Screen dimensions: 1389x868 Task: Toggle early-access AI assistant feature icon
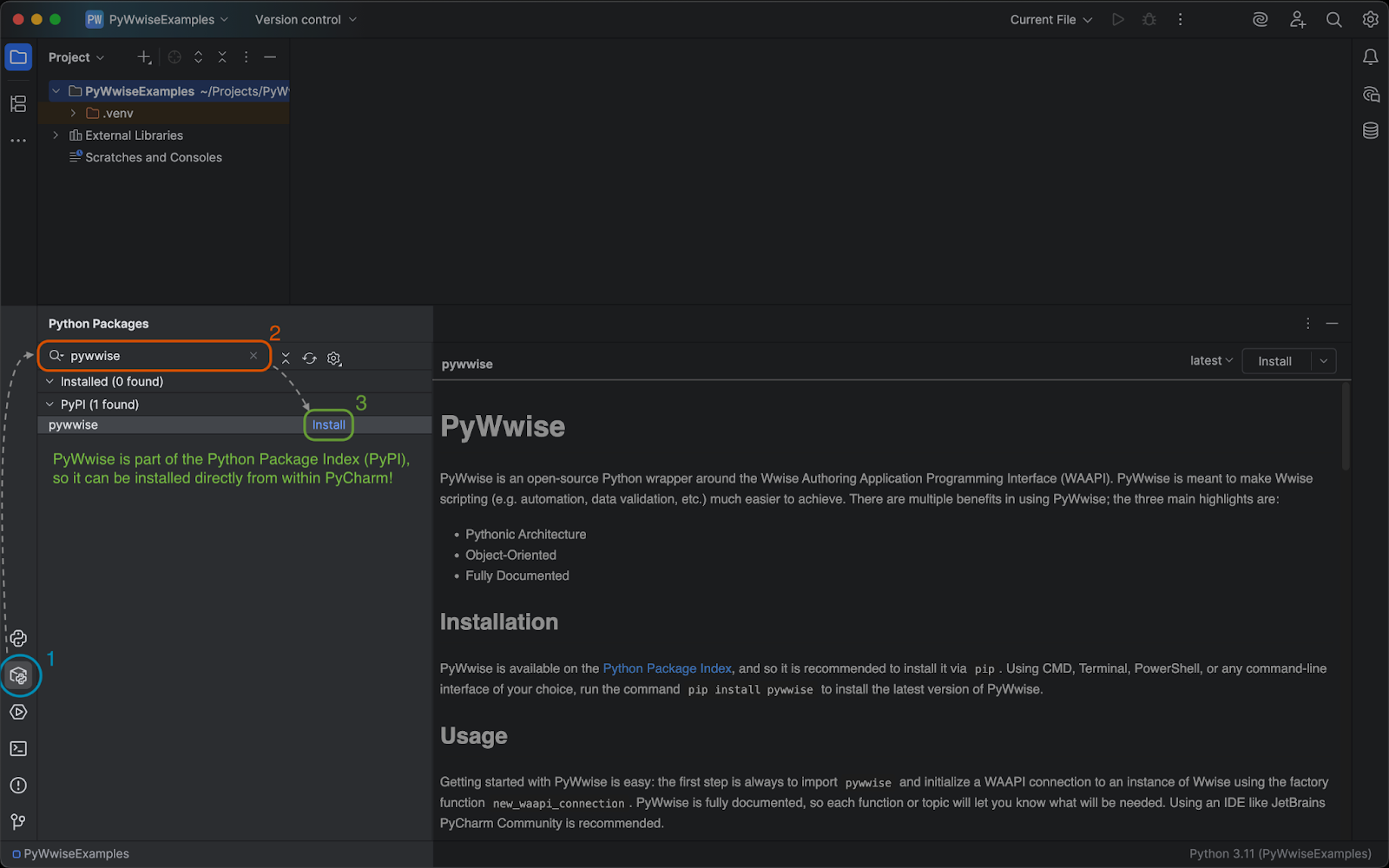[x=1260, y=18]
